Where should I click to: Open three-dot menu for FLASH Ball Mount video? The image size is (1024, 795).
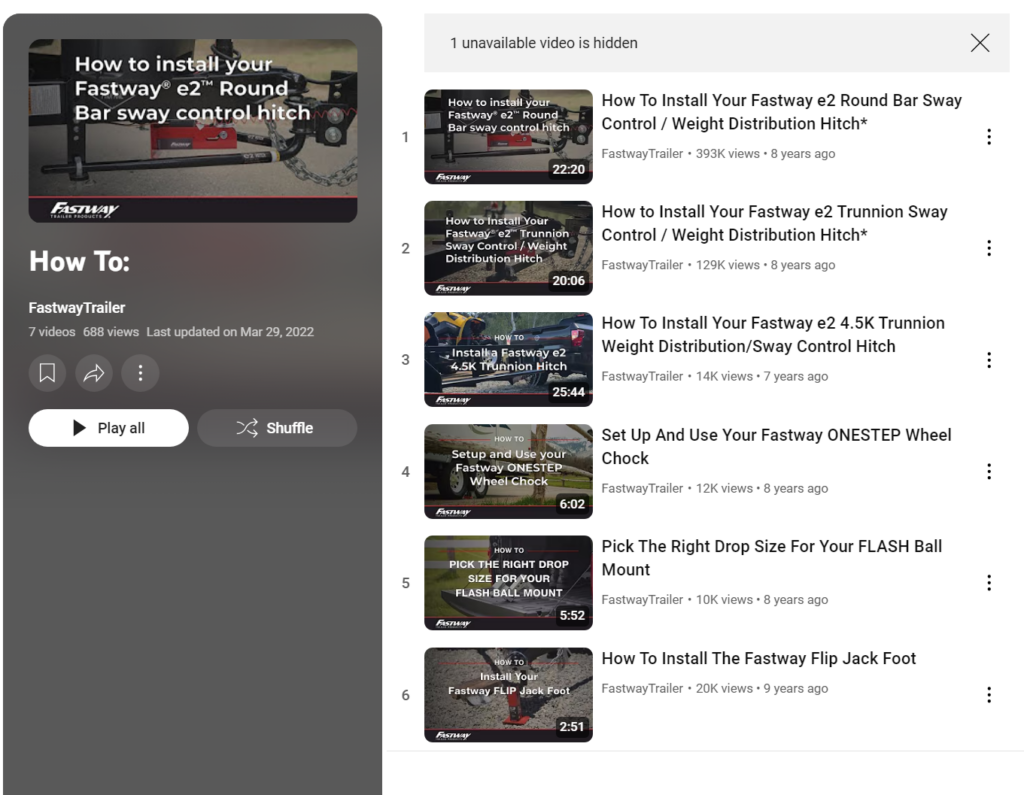[988, 583]
